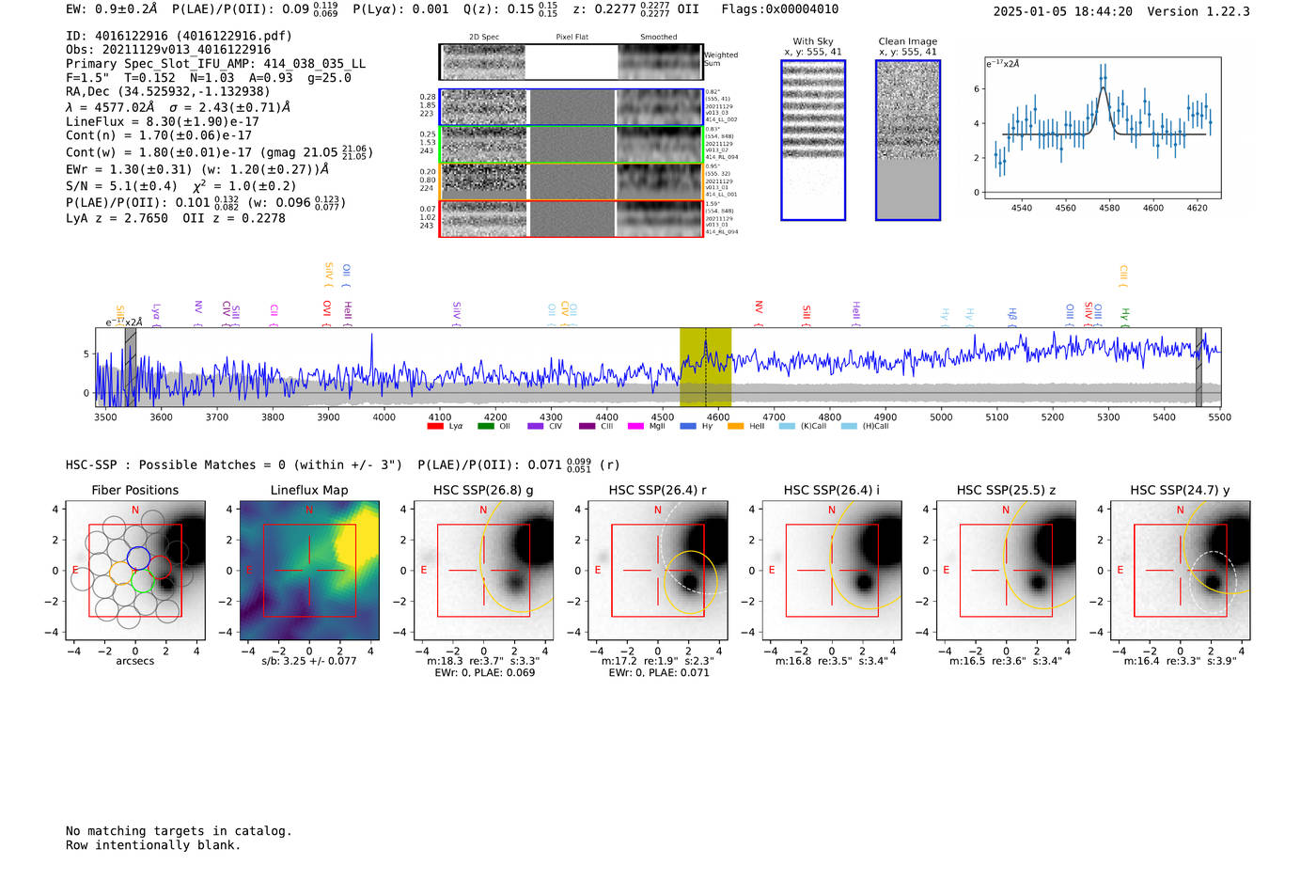Select the blue-outlined 2D spectrum row
Viewport: 1316px width, 896px height.
click(x=572, y=107)
